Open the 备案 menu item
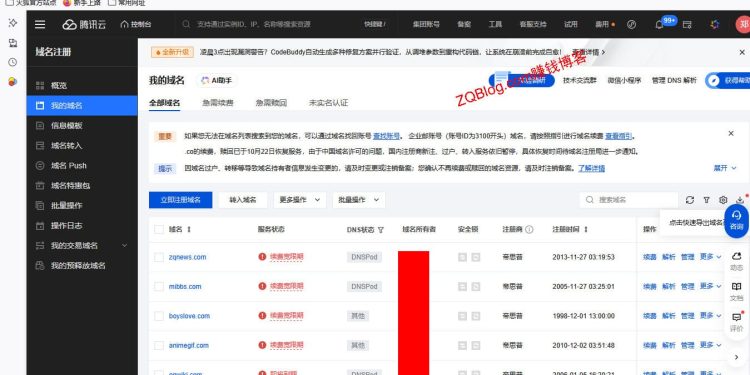 click(x=464, y=24)
